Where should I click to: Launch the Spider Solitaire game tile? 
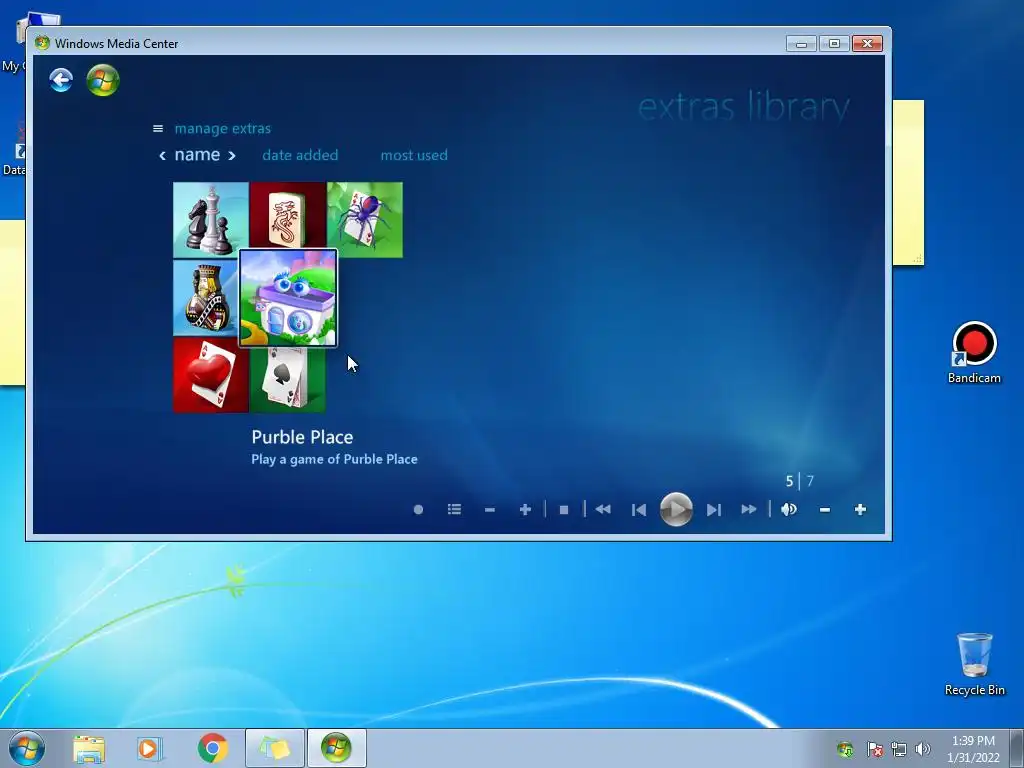364,219
